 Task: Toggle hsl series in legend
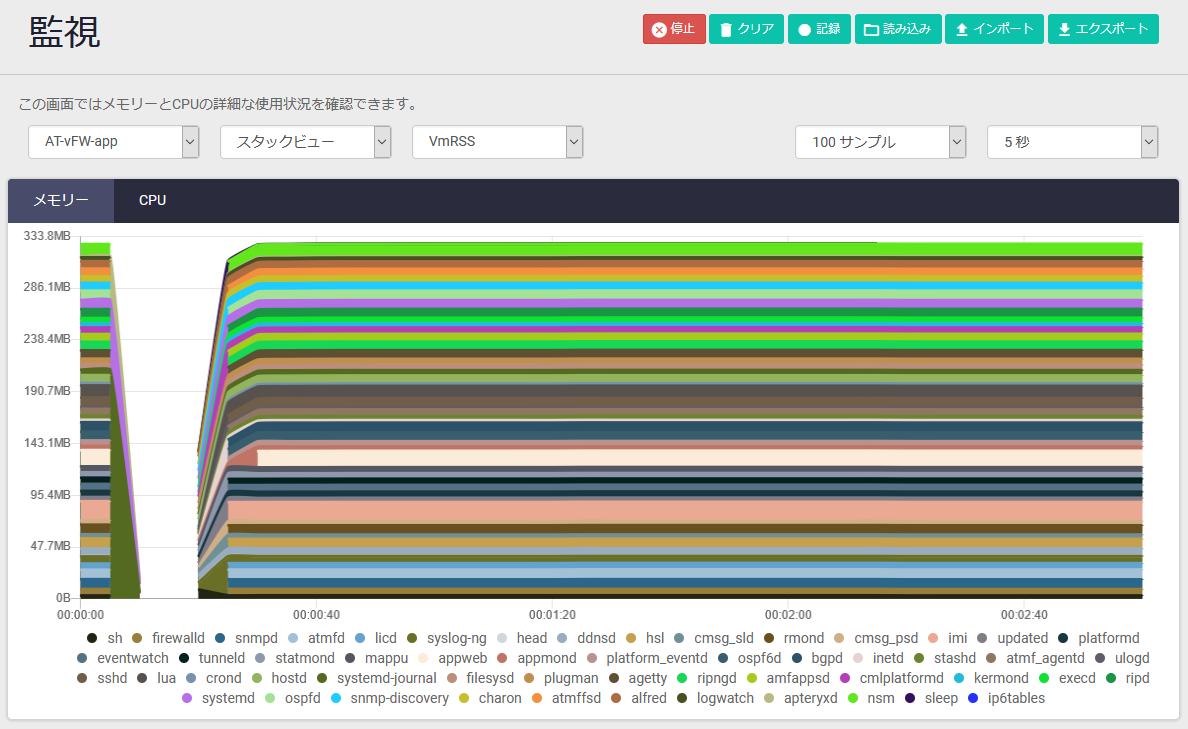[x=646, y=638]
